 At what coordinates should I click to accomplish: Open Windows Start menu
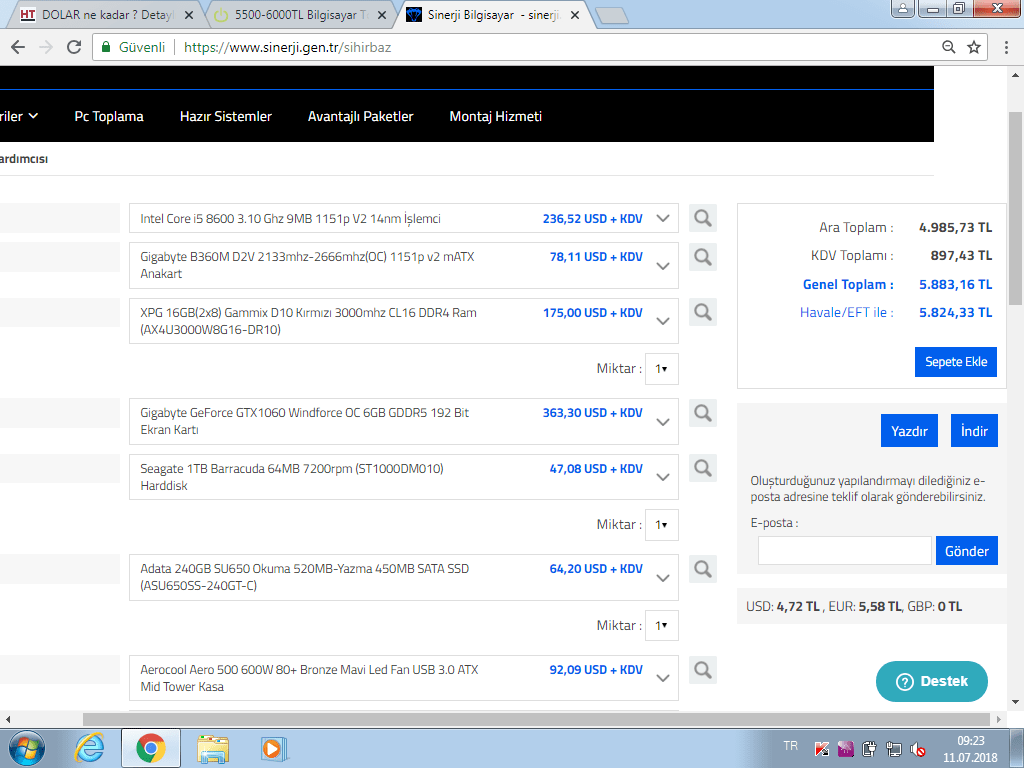point(27,748)
